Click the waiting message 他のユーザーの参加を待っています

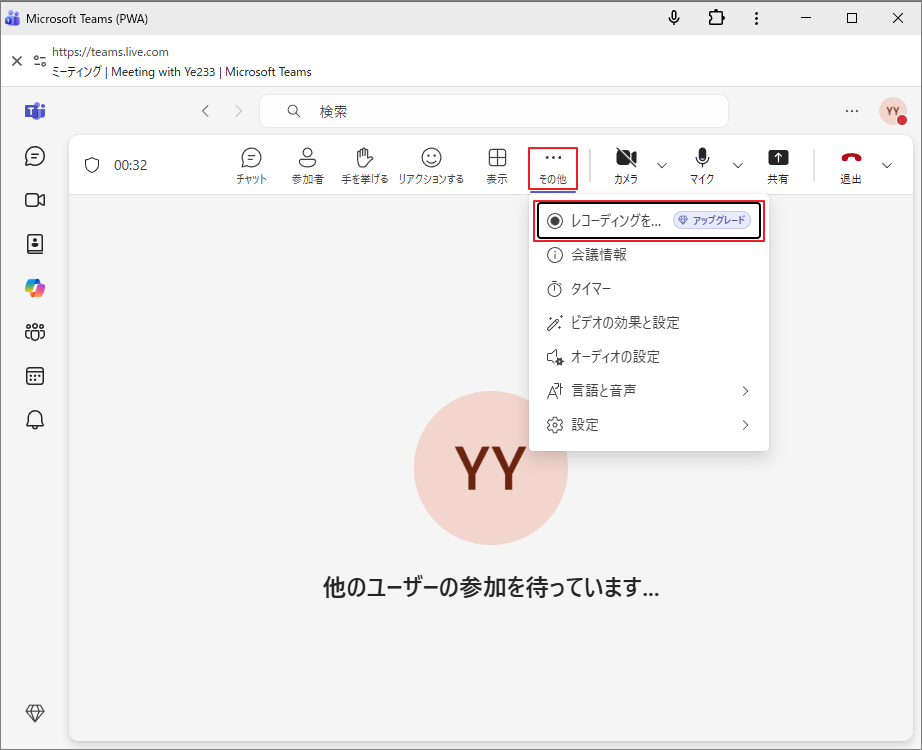point(491,587)
